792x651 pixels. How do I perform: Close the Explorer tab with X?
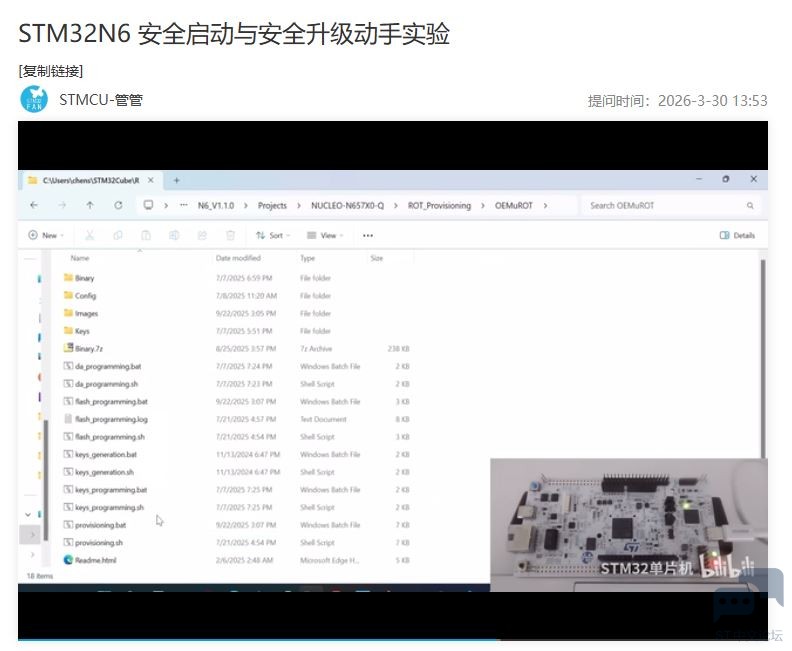point(151,180)
